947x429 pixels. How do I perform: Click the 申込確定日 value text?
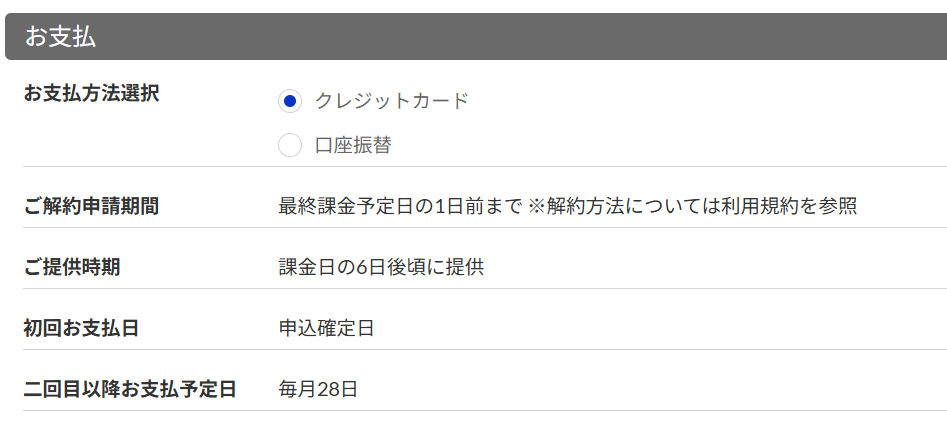[x=326, y=328]
